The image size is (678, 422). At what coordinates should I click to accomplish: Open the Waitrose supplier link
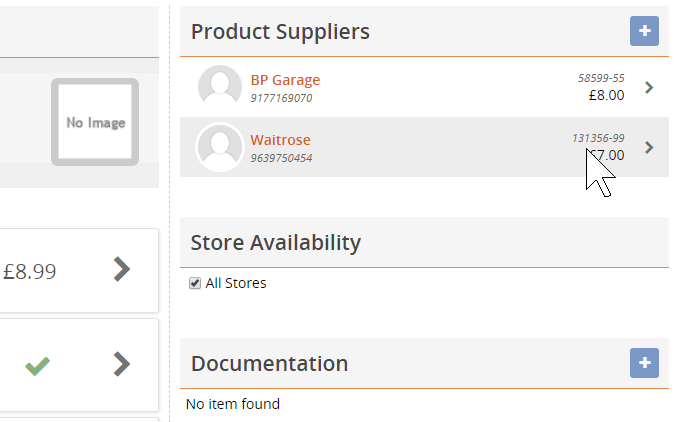click(280, 140)
